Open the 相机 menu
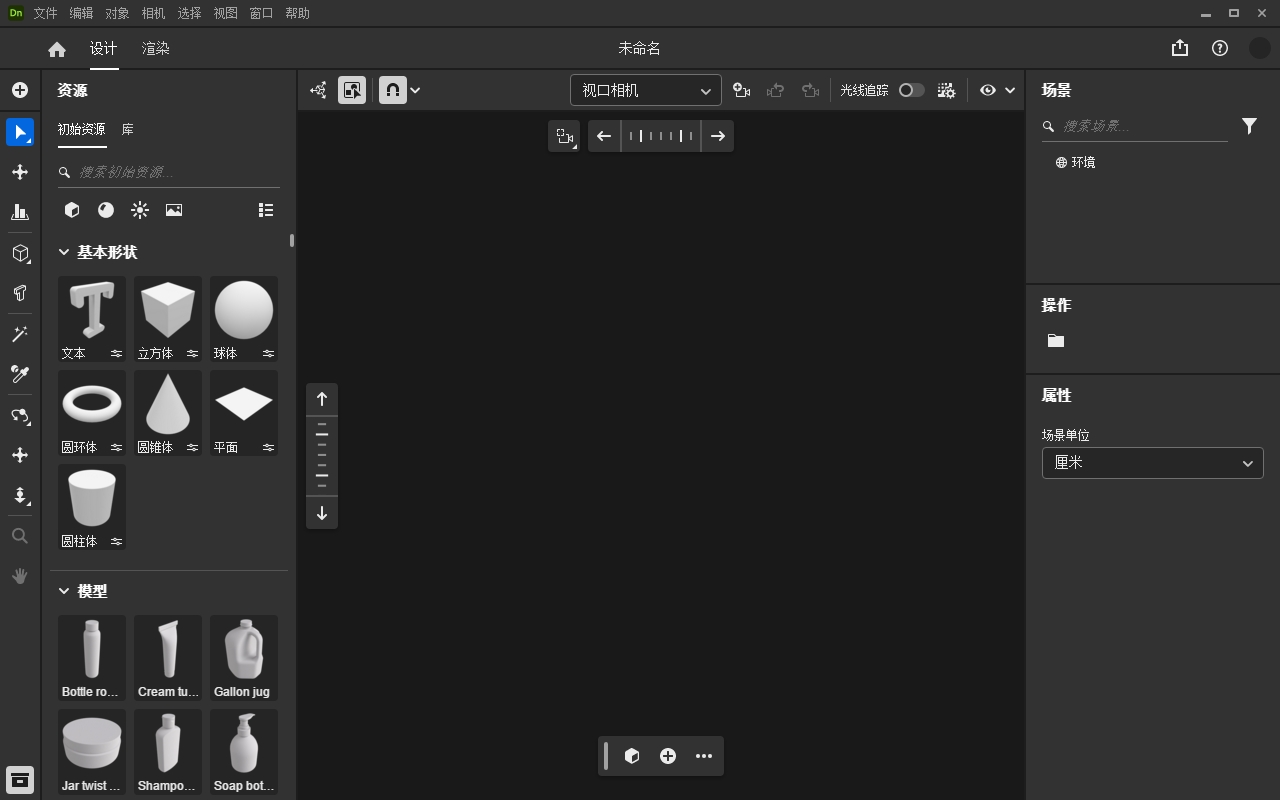Screen dimensions: 1280x800 (x=152, y=13)
